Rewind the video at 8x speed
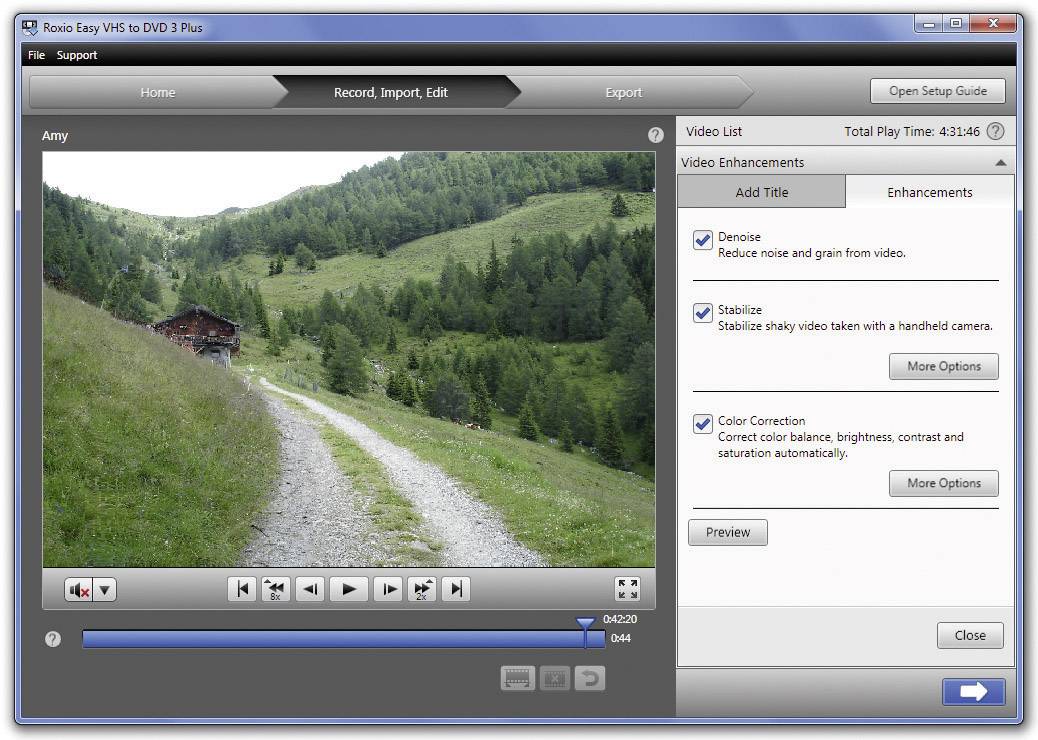Viewport: 1038px width, 740px height. (x=275, y=589)
